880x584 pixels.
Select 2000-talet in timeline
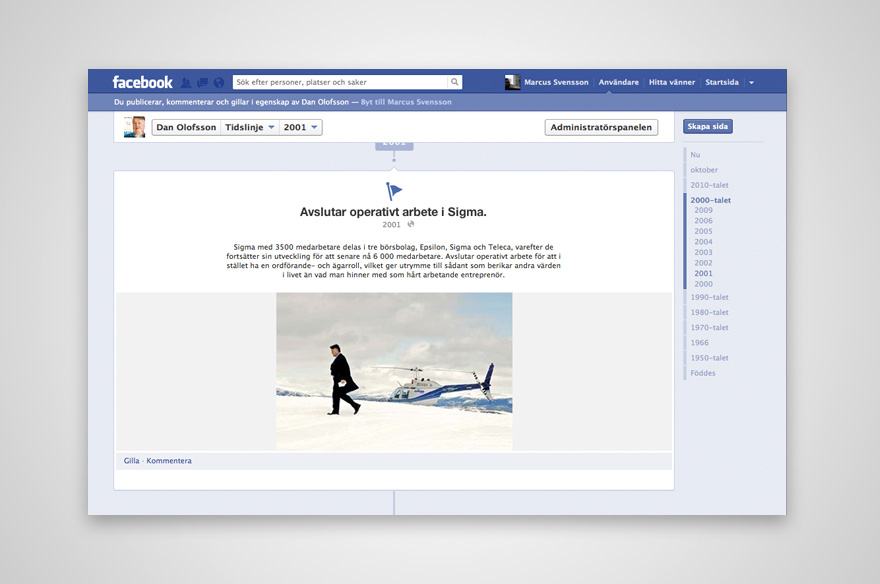711,200
